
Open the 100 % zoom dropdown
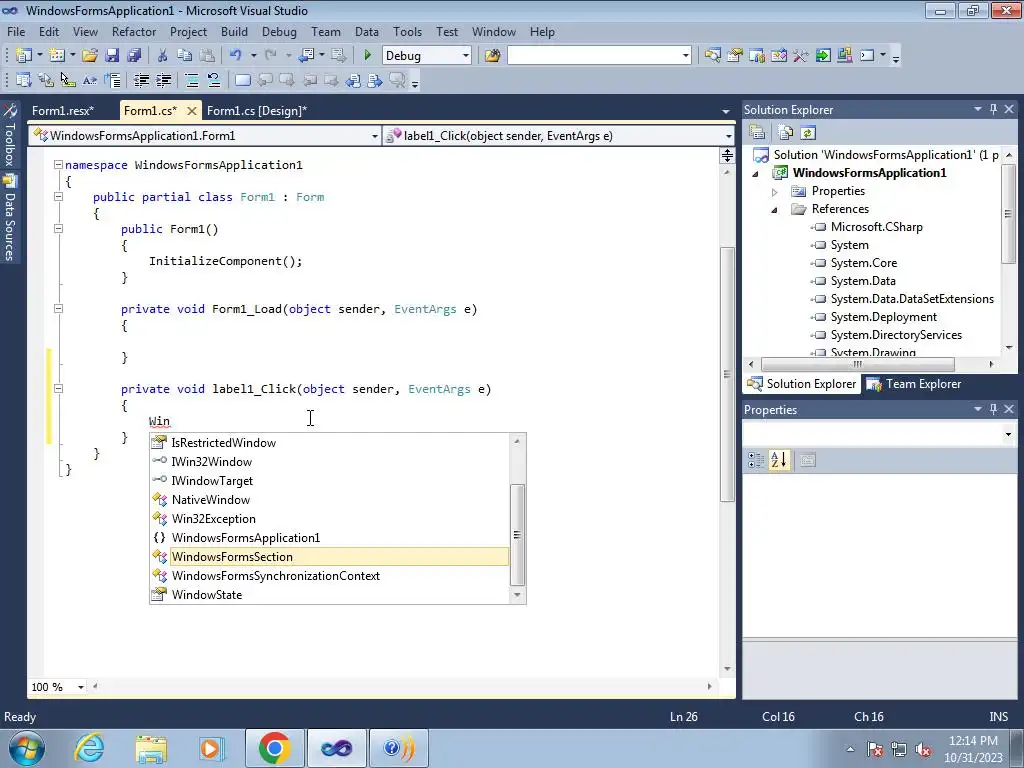click(x=81, y=687)
